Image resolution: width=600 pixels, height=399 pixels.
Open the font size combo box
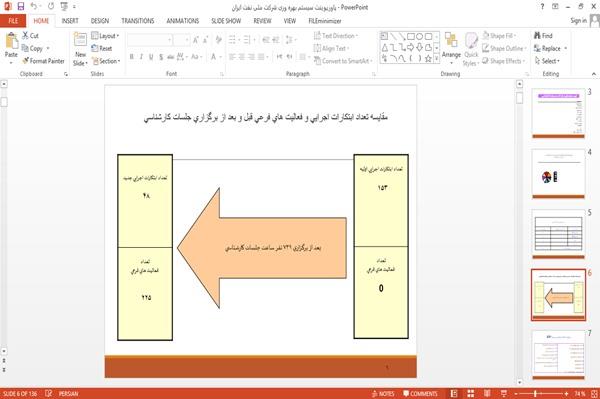point(181,39)
